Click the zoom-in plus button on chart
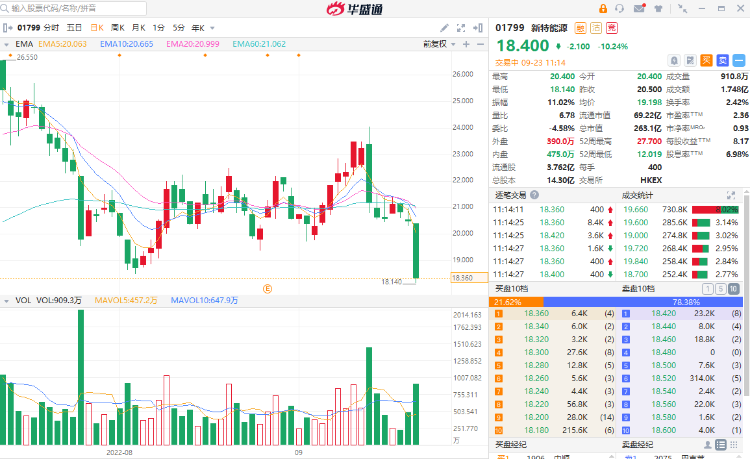 467,44
